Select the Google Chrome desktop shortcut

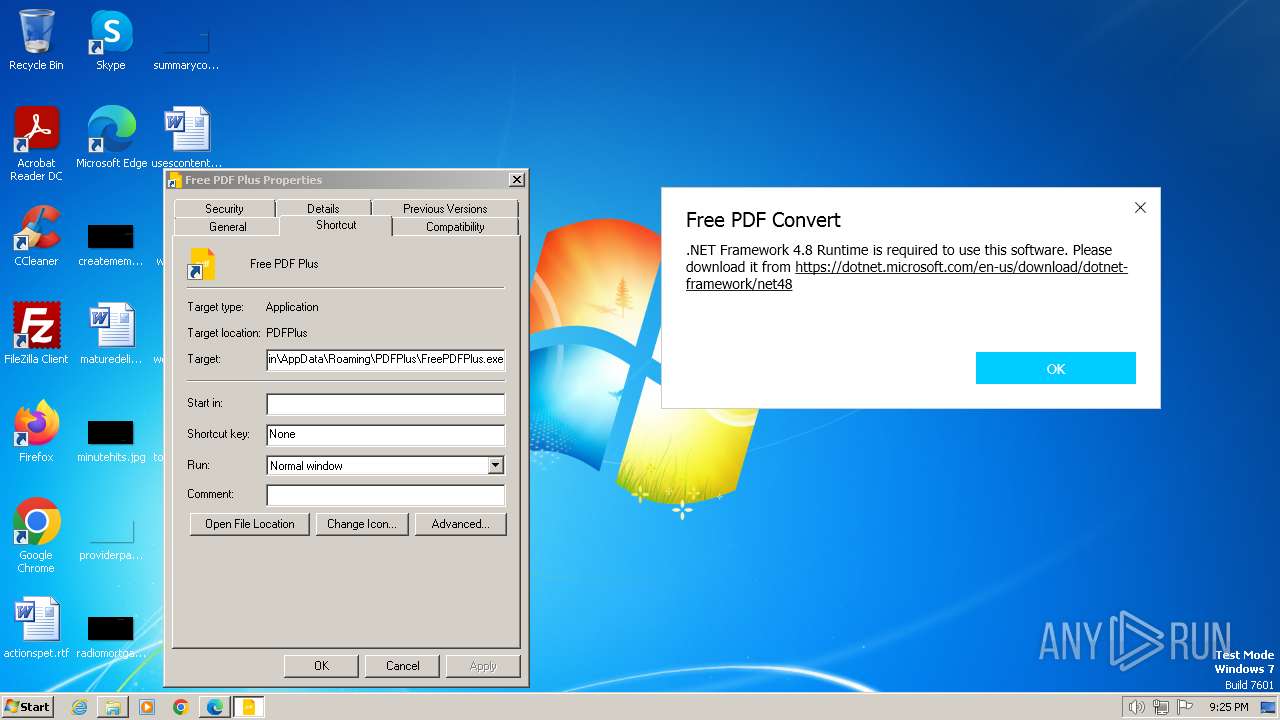tap(36, 535)
